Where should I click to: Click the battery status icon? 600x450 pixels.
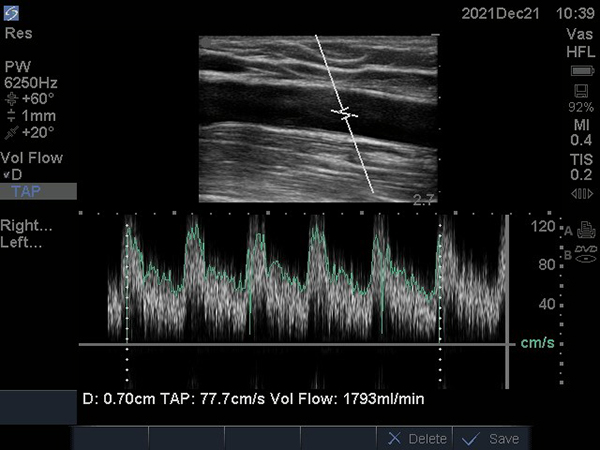[581, 72]
